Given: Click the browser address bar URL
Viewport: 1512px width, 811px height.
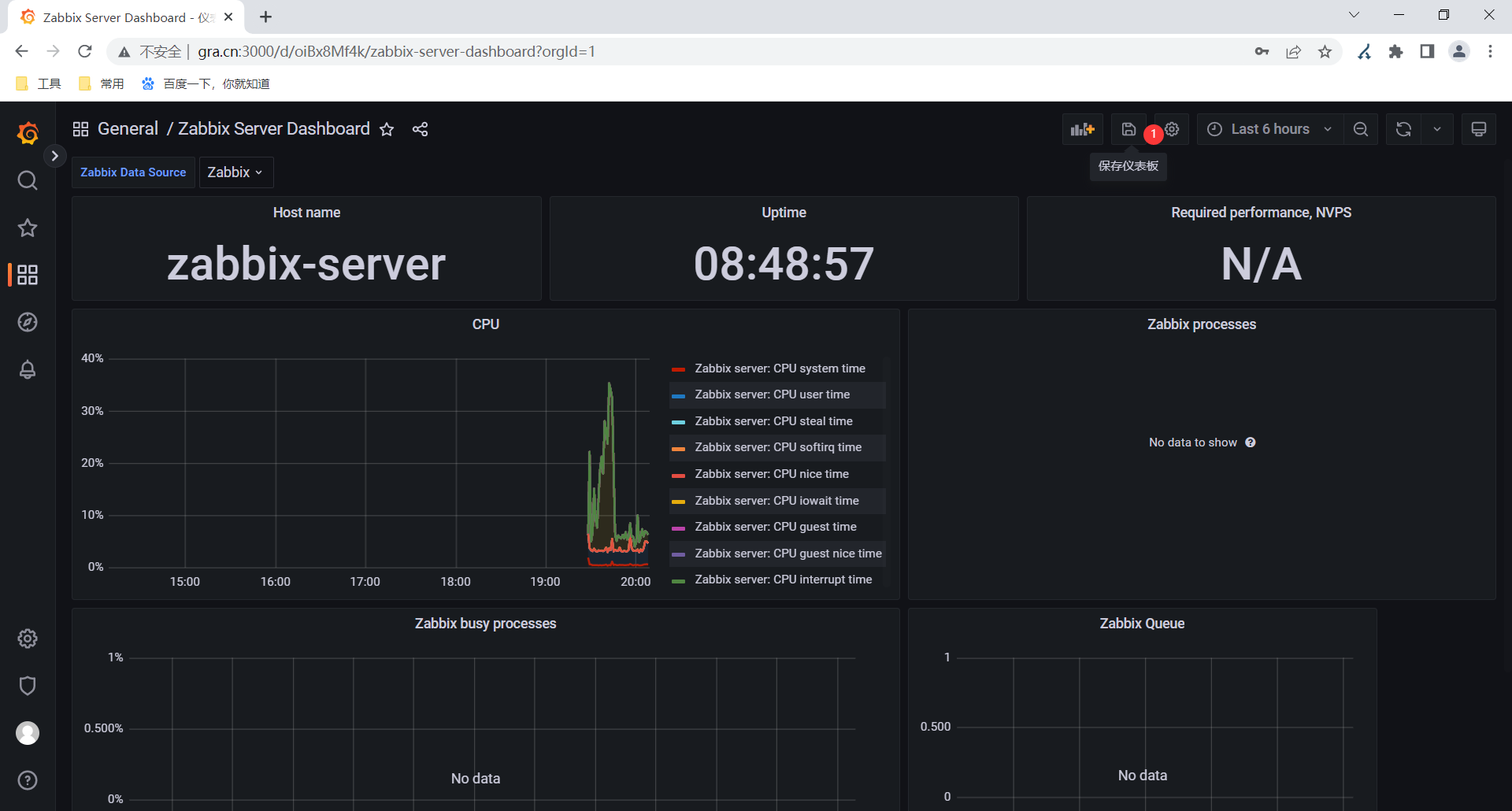Looking at the screenshot, I should (x=396, y=52).
